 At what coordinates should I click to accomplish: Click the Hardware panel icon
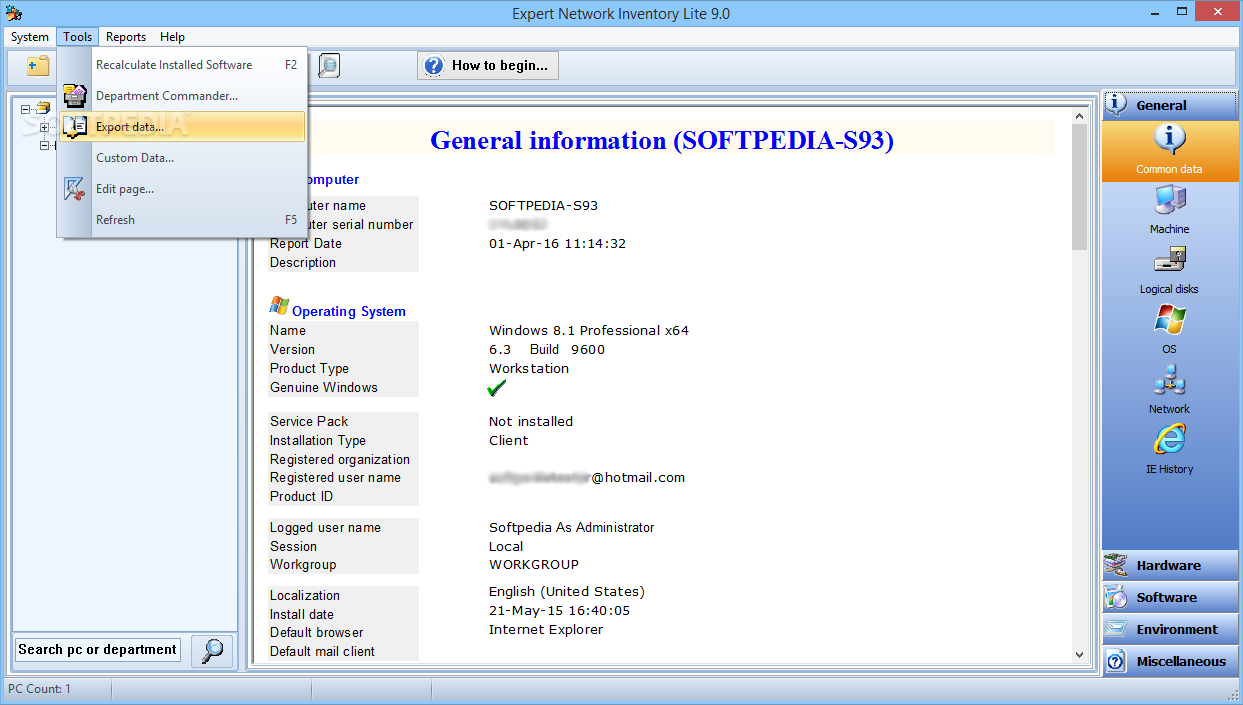[x=1117, y=565]
